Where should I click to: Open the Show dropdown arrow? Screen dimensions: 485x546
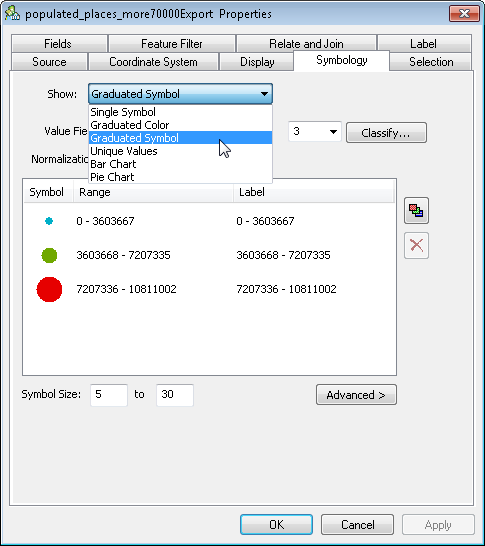(264, 94)
